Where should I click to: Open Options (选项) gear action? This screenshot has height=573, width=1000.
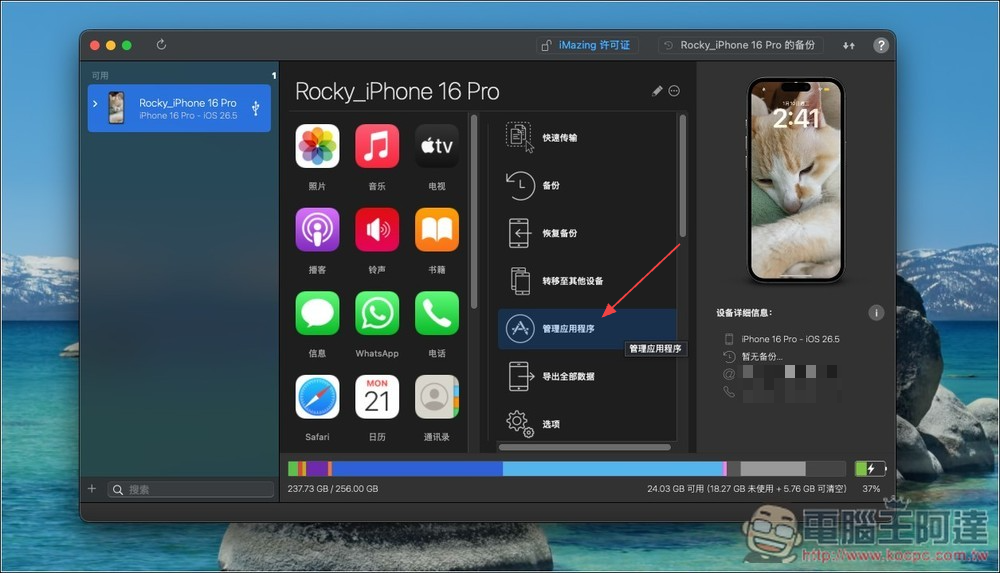click(x=587, y=424)
